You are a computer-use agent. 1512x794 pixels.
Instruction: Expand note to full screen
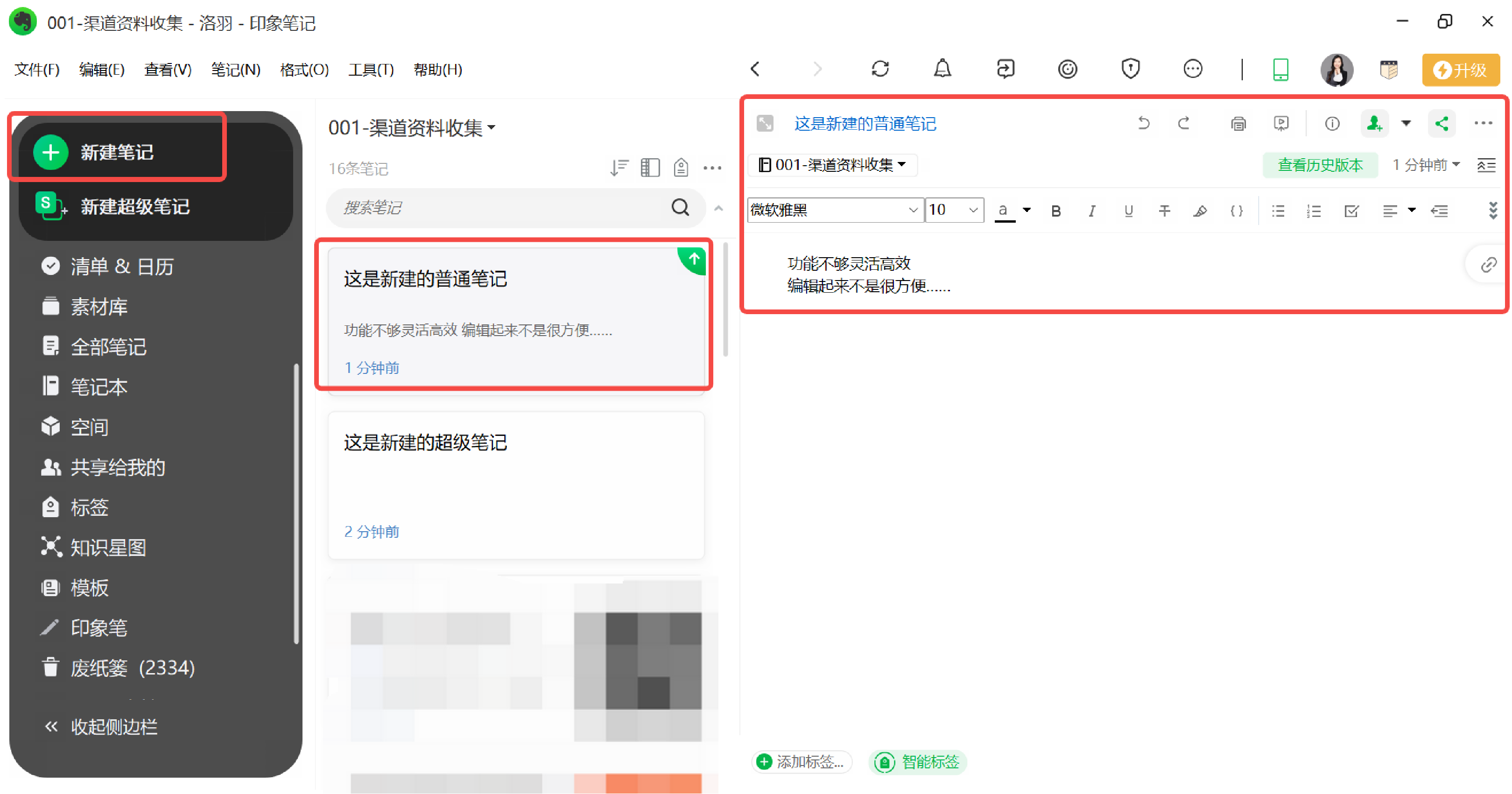pos(764,123)
